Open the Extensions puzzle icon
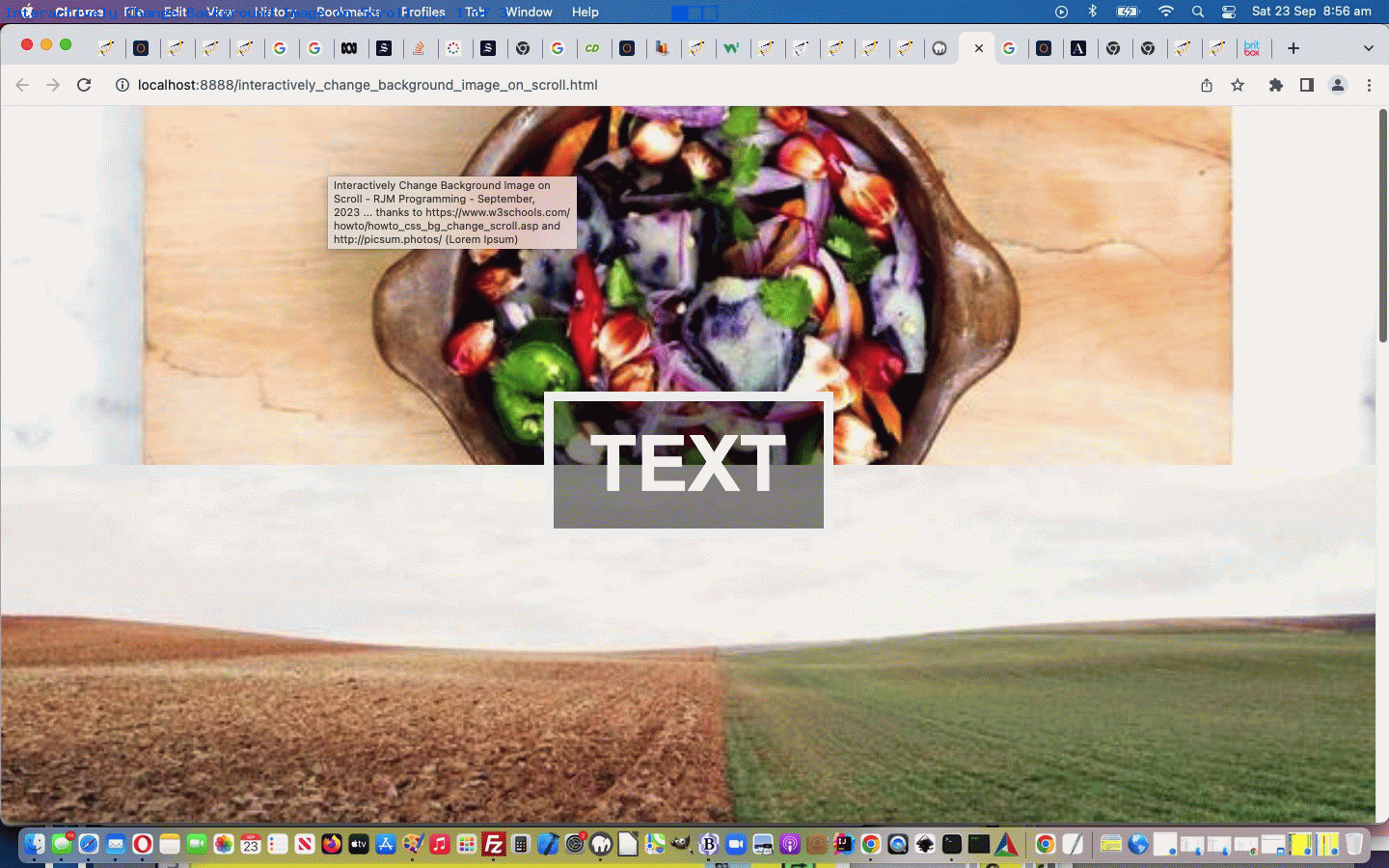Screen dimensions: 1389x868 coord(1275,85)
